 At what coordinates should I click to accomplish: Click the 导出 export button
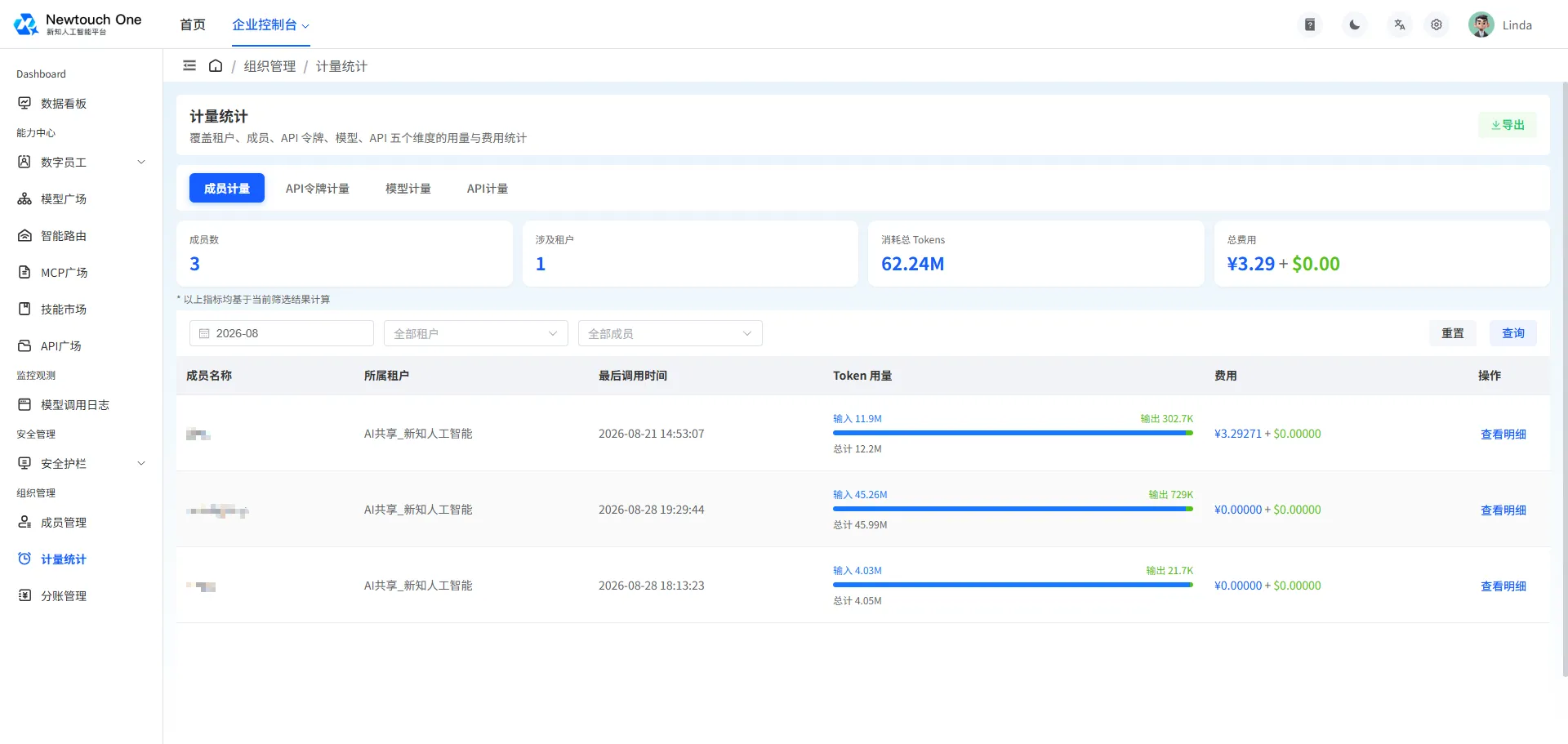(x=1508, y=125)
